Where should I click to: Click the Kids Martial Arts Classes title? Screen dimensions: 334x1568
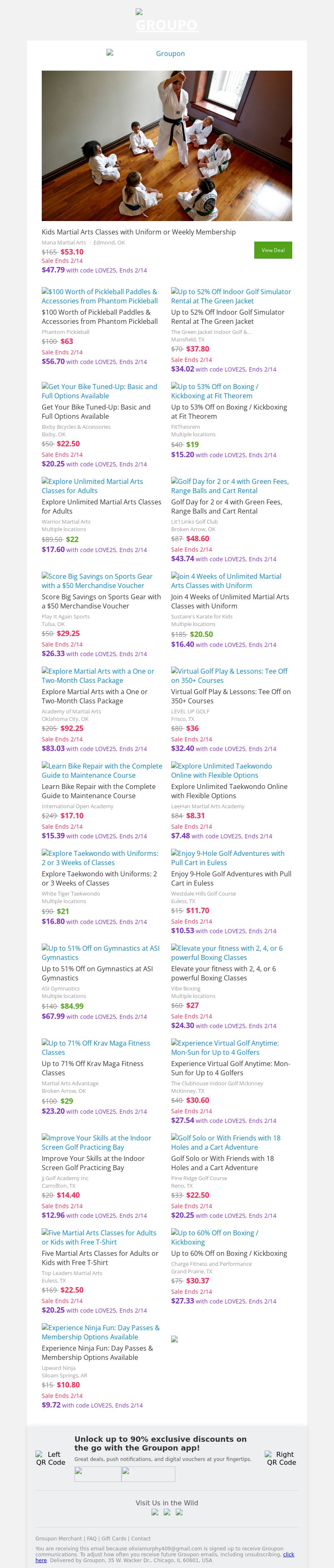click(x=139, y=232)
